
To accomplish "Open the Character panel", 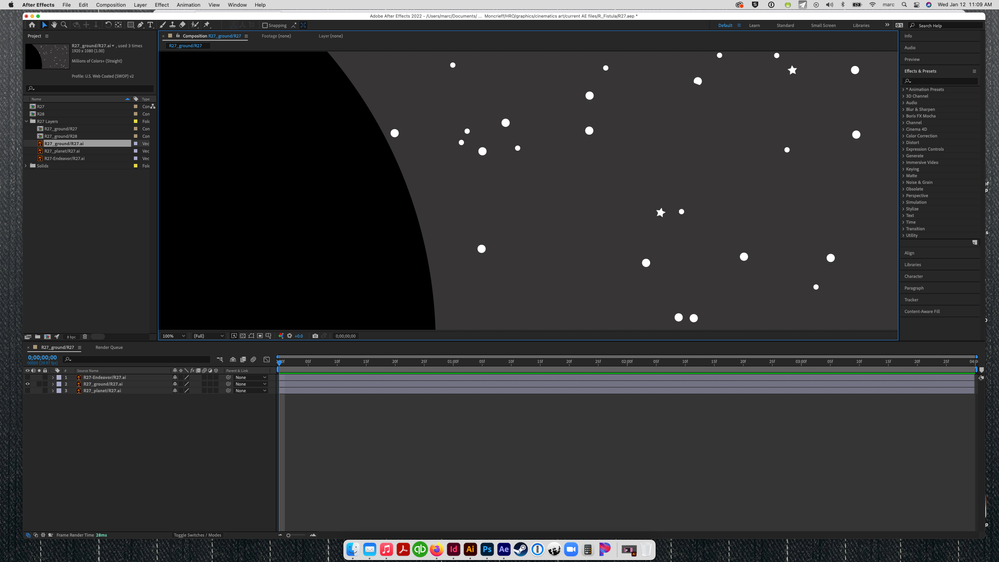I will [x=914, y=276].
